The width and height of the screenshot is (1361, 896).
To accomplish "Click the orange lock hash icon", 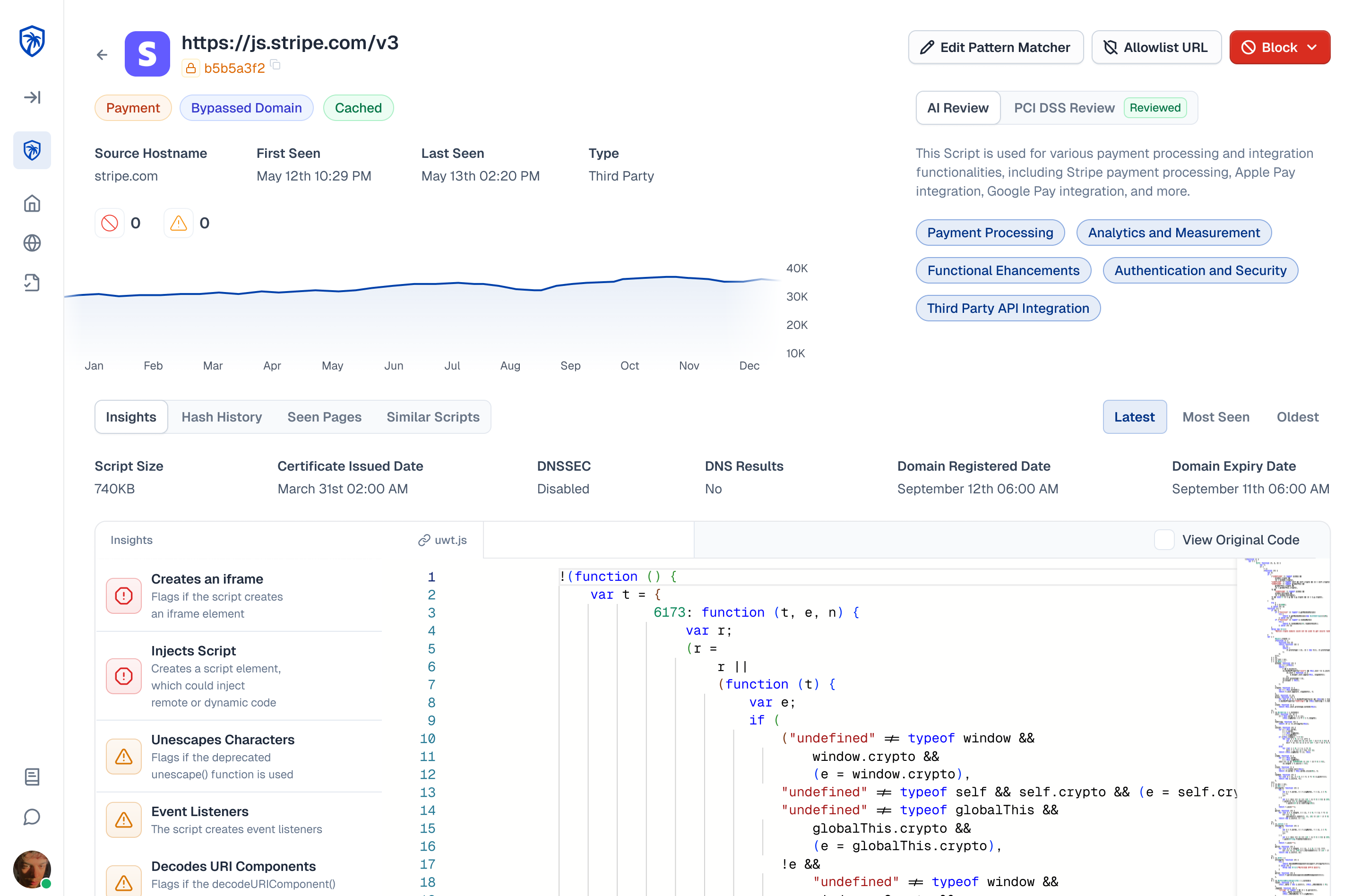I will click(190, 68).
